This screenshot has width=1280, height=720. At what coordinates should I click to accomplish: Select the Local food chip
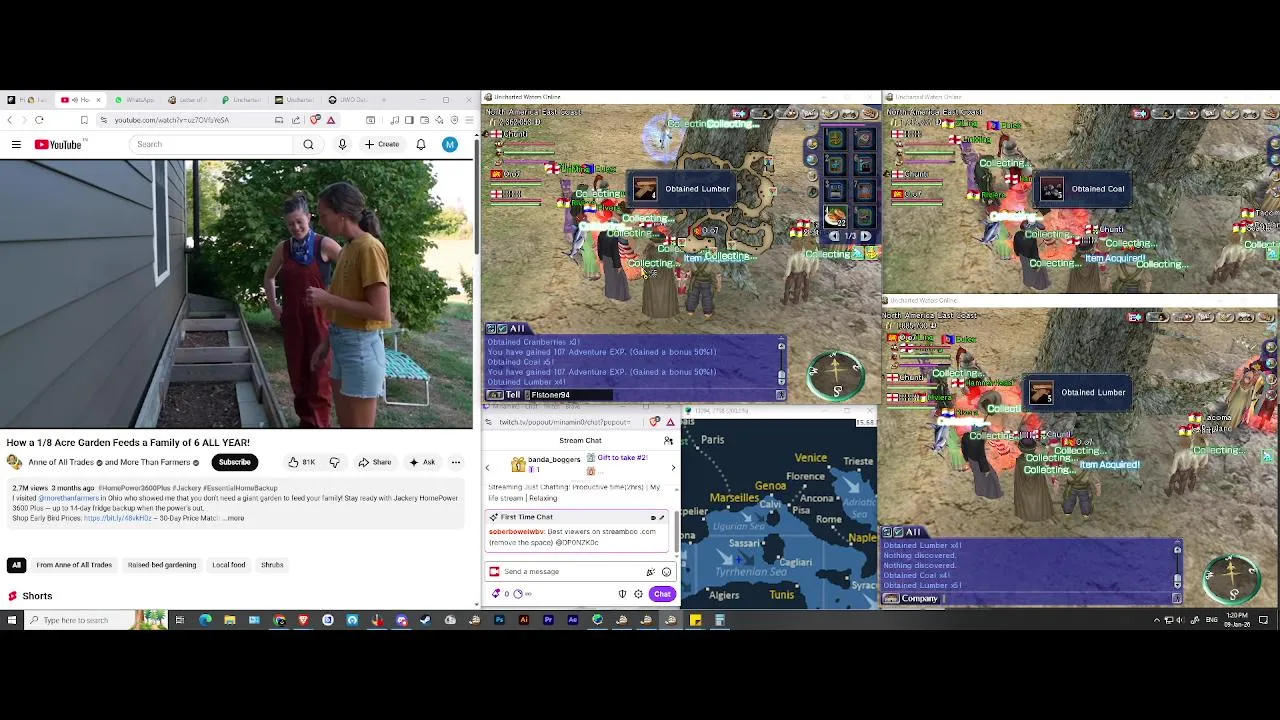[229, 565]
